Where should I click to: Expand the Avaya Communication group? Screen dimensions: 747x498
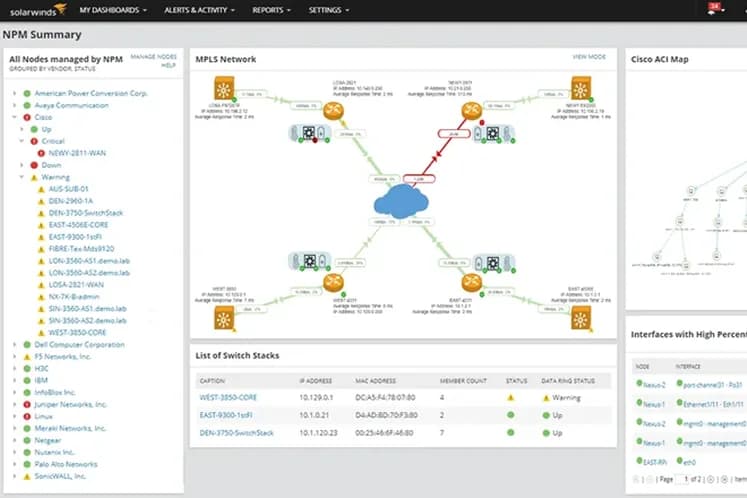[x=14, y=105]
